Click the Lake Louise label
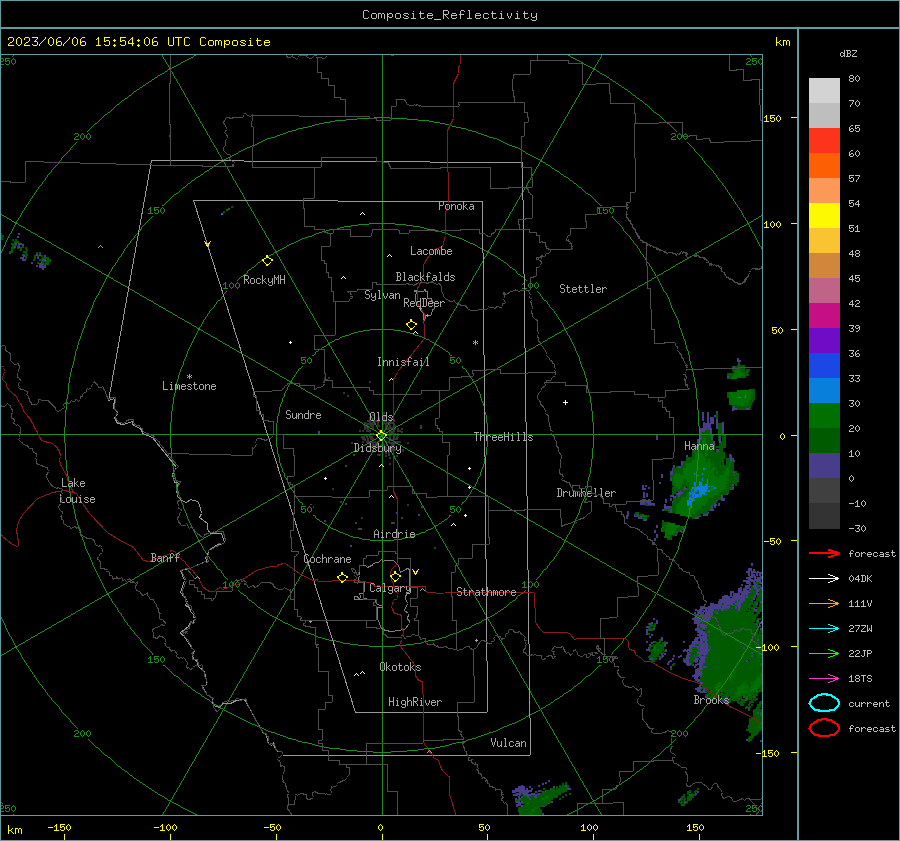 coord(77,491)
